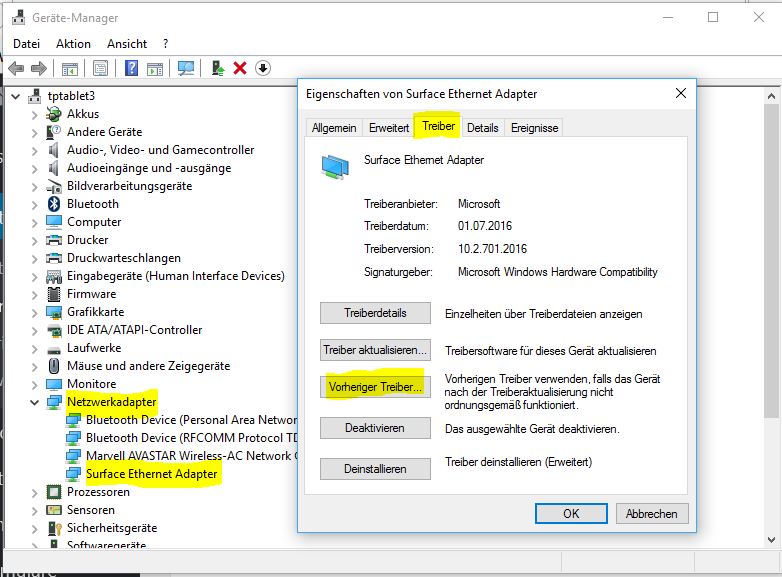Expand the Andere Geräte category

pyautogui.click(x=34, y=133)
